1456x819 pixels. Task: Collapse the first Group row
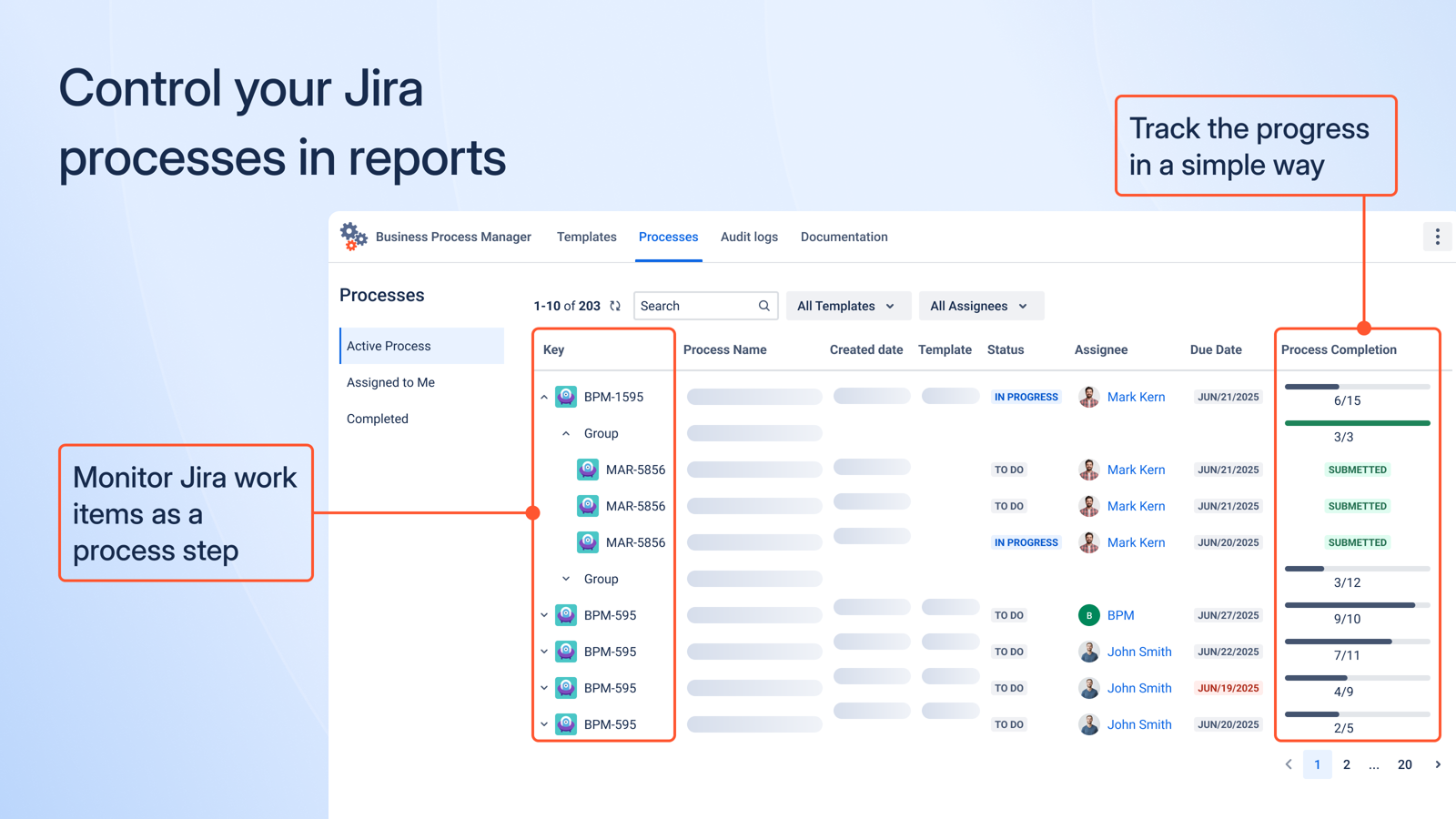pyautogui.click(x=566, y=433)
